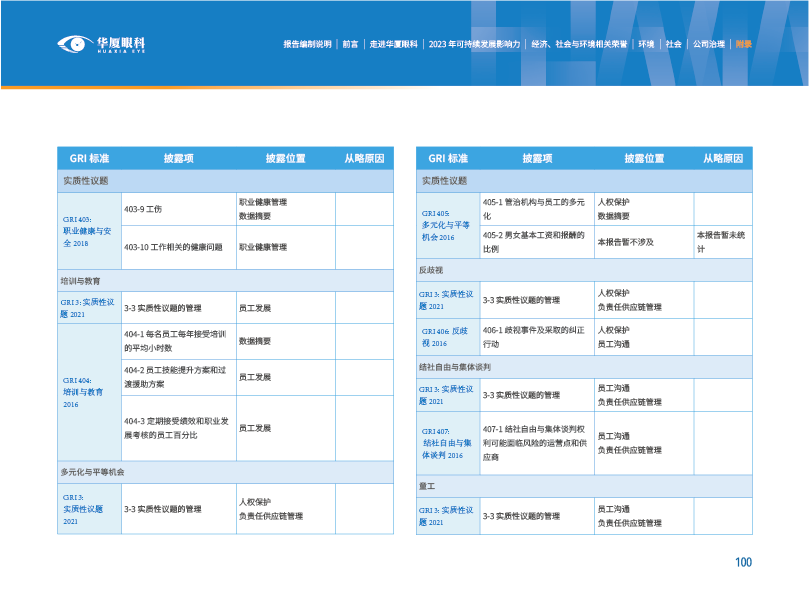809x596 pixels.
Task: Open 经济、社会与环境相关荣誉 tab
Action: pyautogui.click(x=579, y=45)
